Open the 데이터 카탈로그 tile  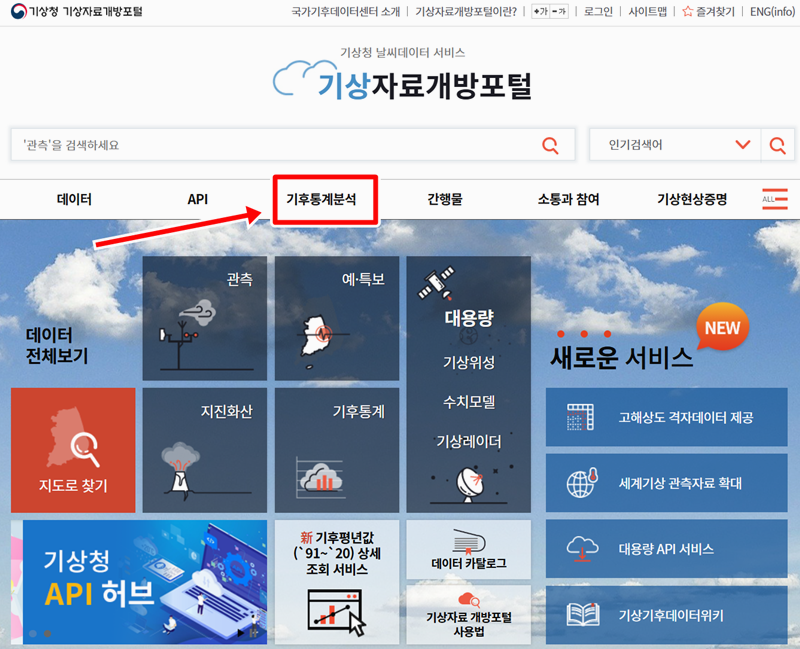pos(468,550)
